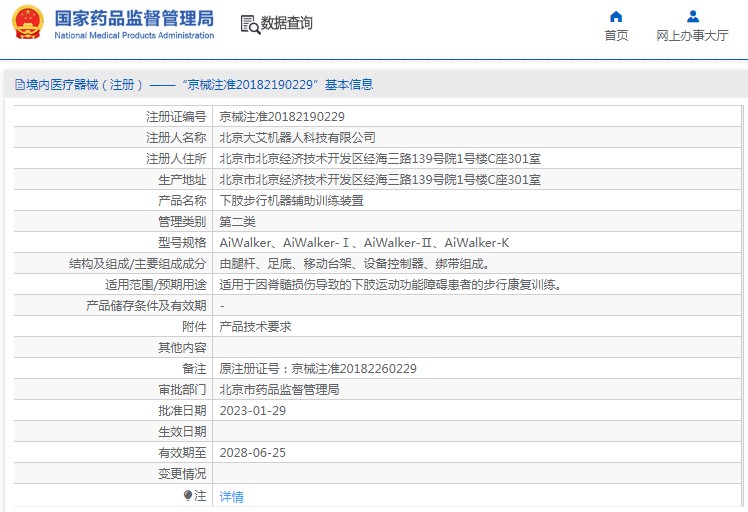Click the 附件 label

(x=194, y=327)
